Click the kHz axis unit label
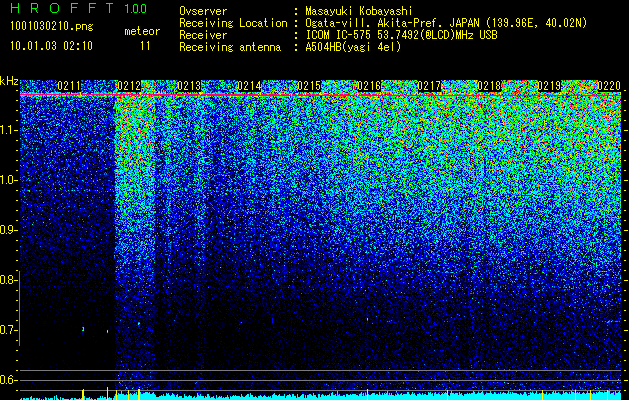The height and width of the screenshot is (400, 629). pos(9,81)
